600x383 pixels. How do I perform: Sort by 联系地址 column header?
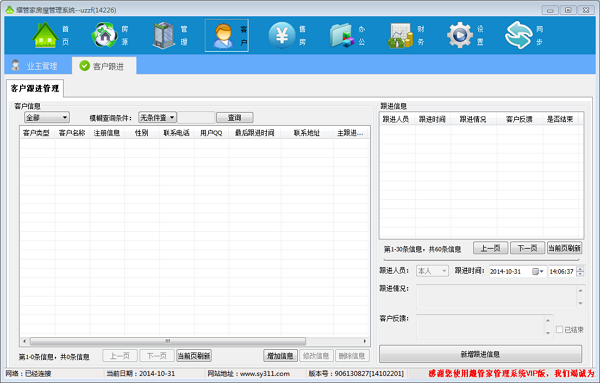tap(307, 133)
